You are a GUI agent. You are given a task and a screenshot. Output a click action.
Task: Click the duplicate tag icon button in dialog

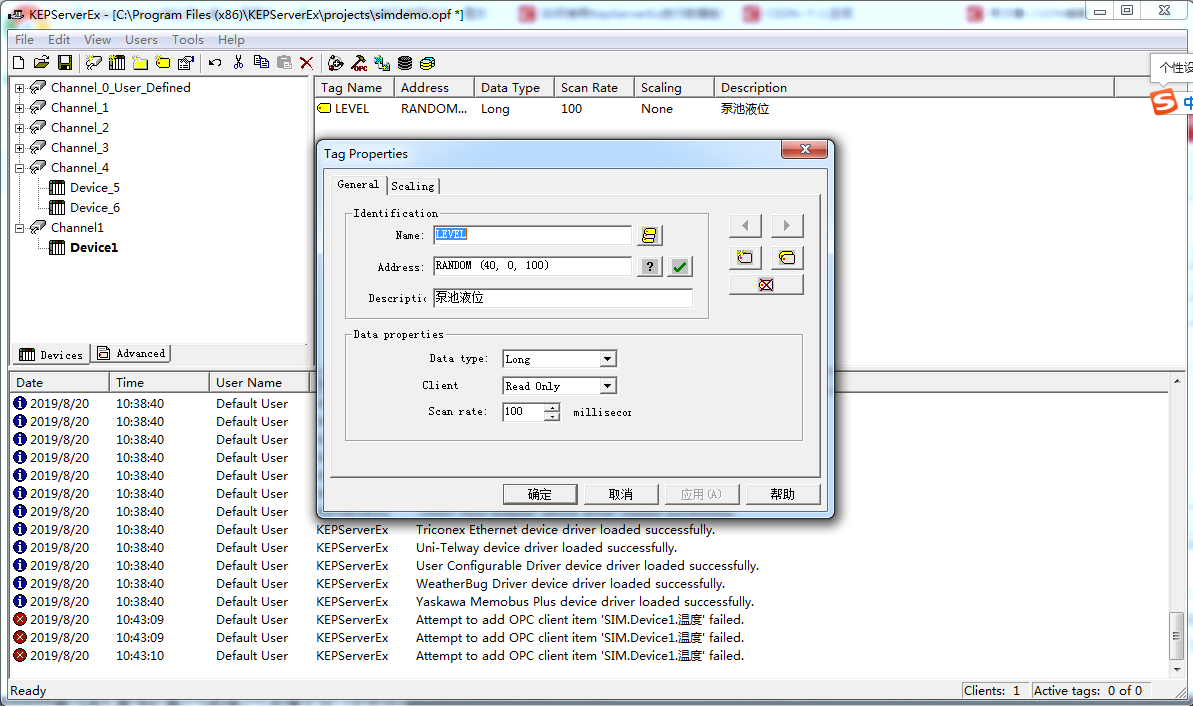pos(787,257)
